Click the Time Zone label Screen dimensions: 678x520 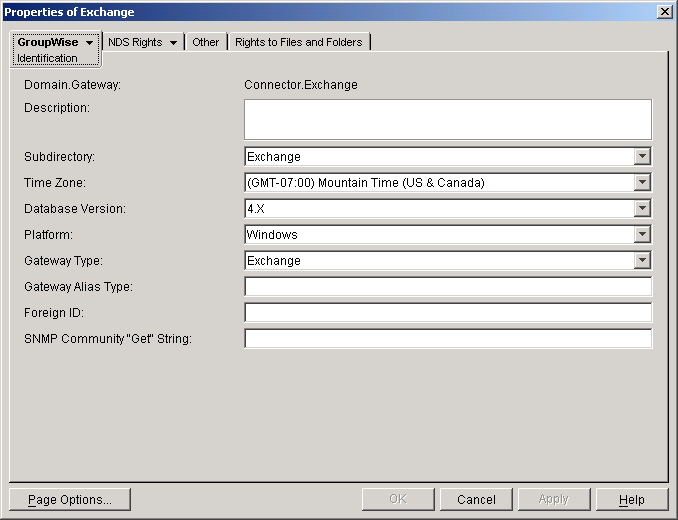55,182
